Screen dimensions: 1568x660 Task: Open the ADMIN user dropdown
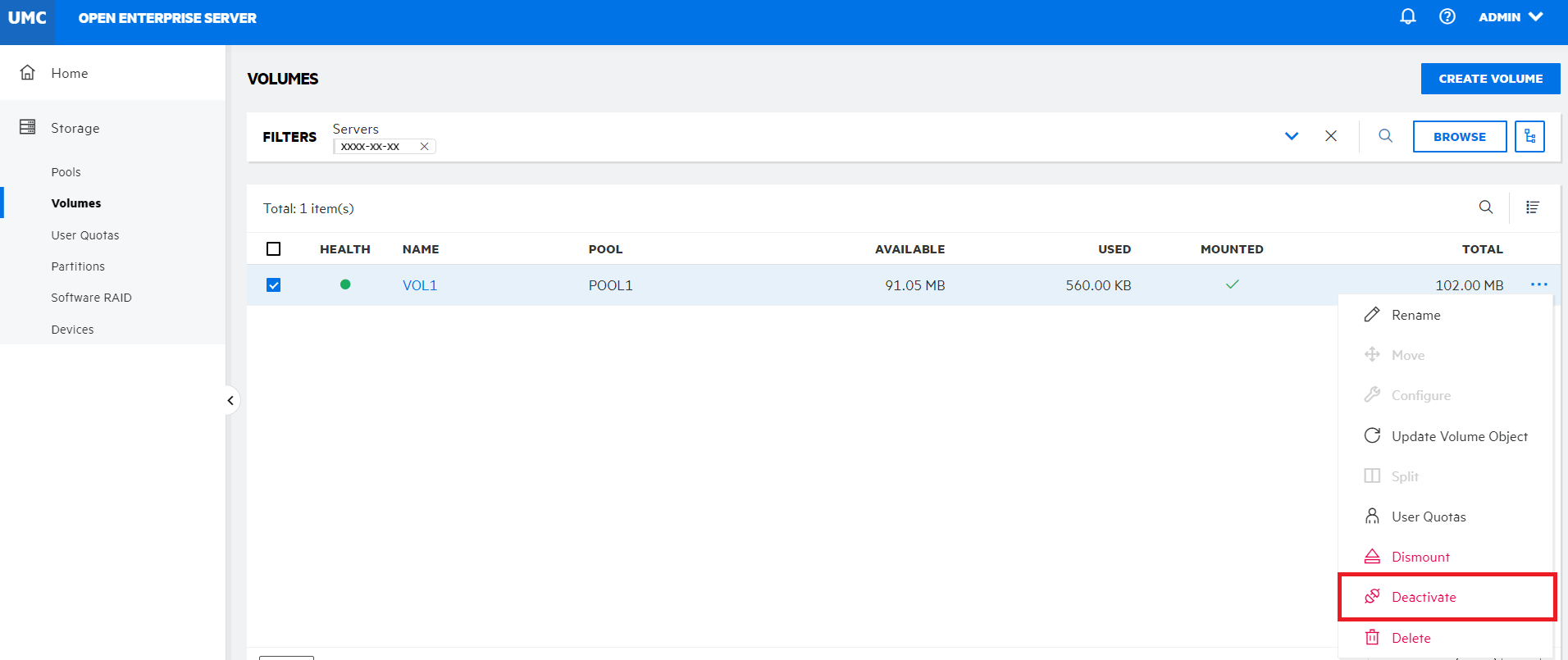point(1510,17)
